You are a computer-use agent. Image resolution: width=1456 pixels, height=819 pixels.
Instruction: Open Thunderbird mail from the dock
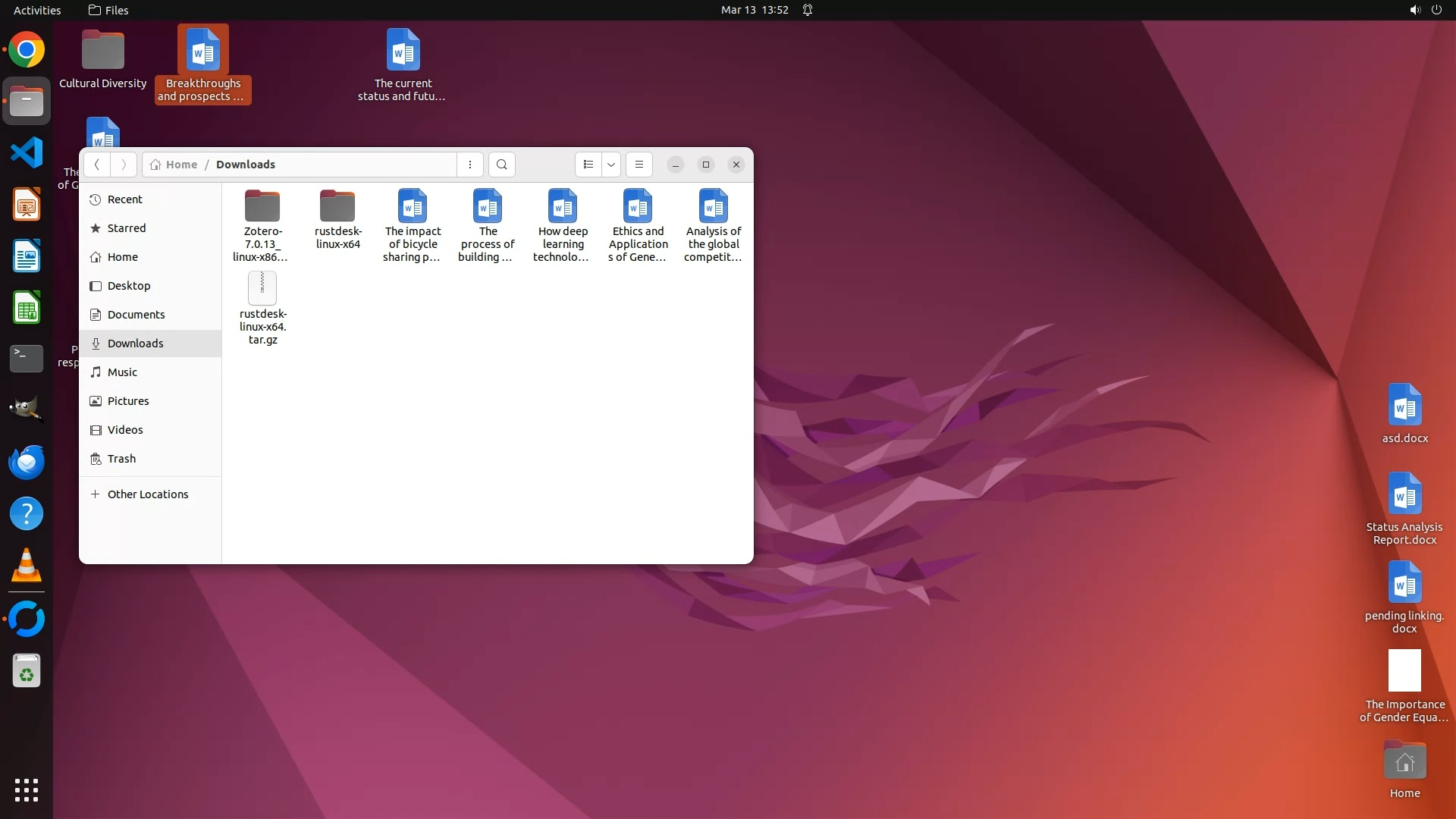[27, 462]
